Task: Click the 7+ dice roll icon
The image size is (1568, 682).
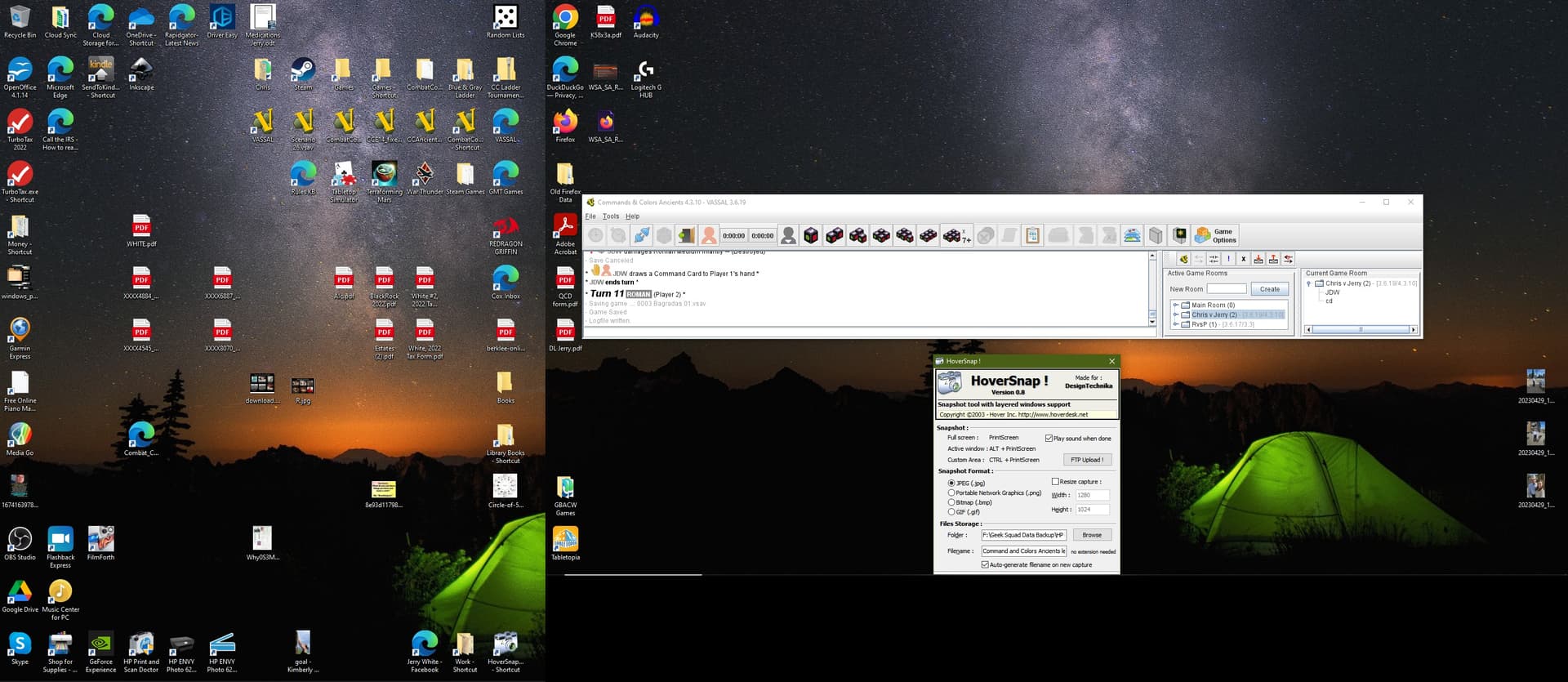Action: pos(956,236)
